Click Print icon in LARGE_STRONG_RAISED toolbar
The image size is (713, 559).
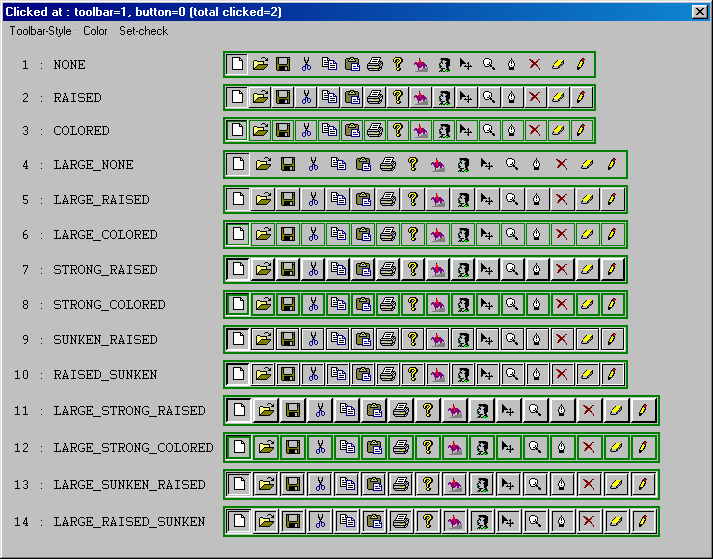click(401, 410)
